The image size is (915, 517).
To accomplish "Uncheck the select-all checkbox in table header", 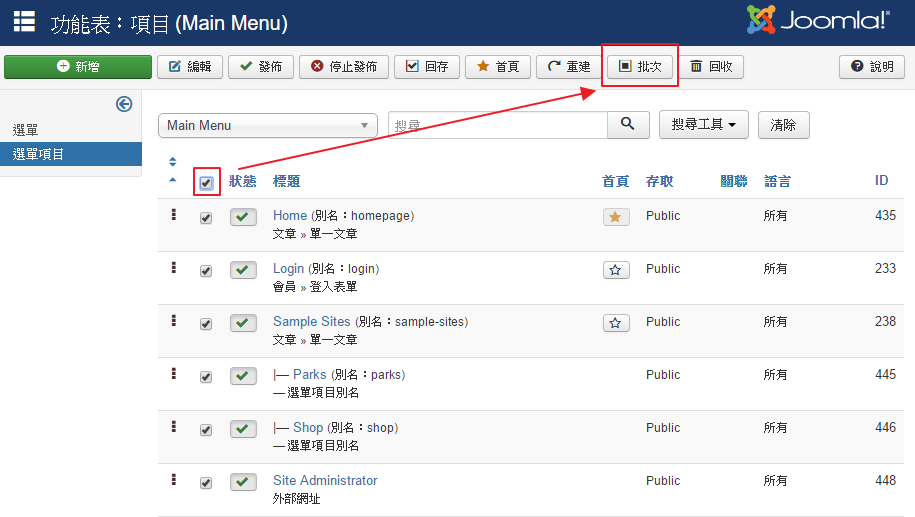I will pos(206,183).
